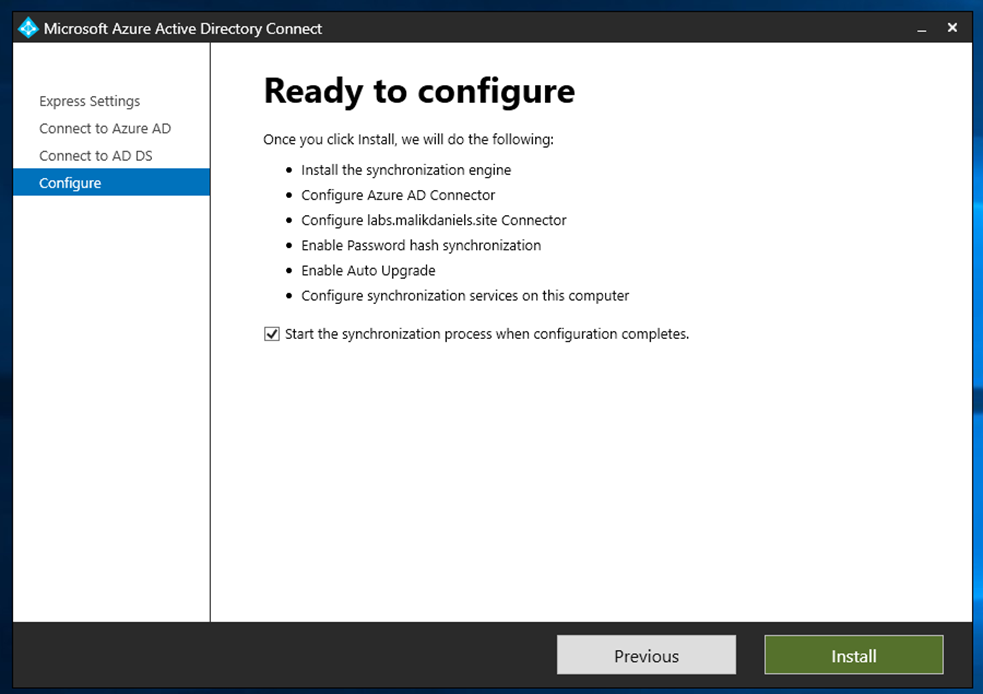Click 'Once you click Install' intro text
Viewport: 983px width, 694px height.
click(x=409, y=139)
